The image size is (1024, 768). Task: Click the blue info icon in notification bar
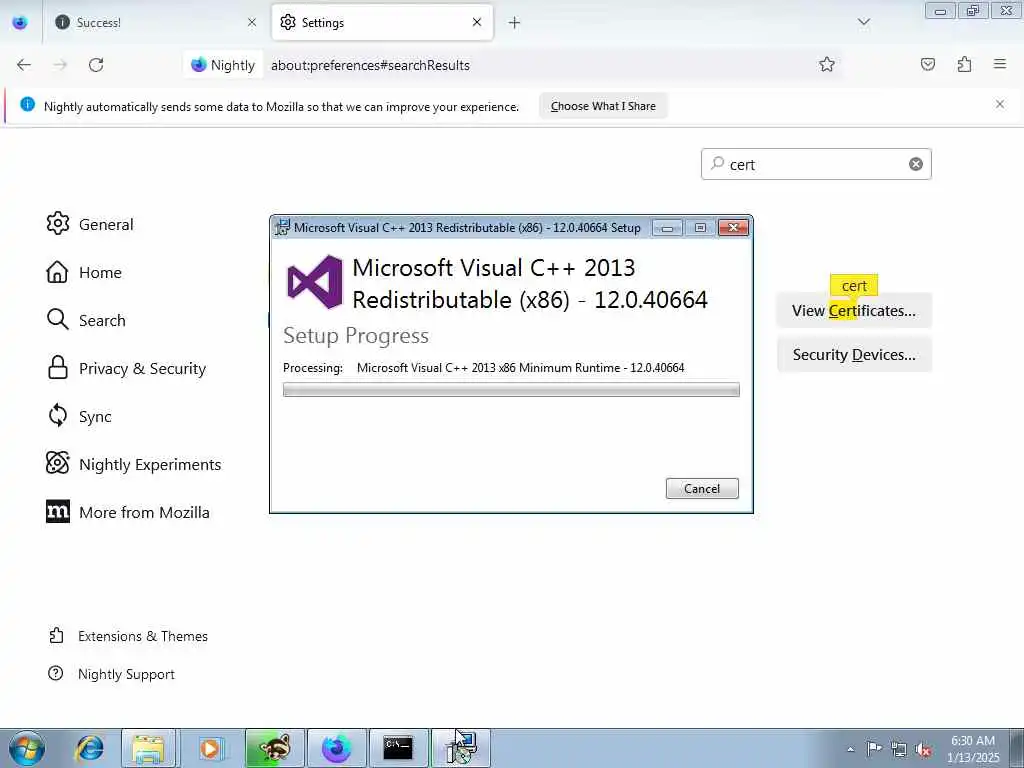(x=27, y=104)
